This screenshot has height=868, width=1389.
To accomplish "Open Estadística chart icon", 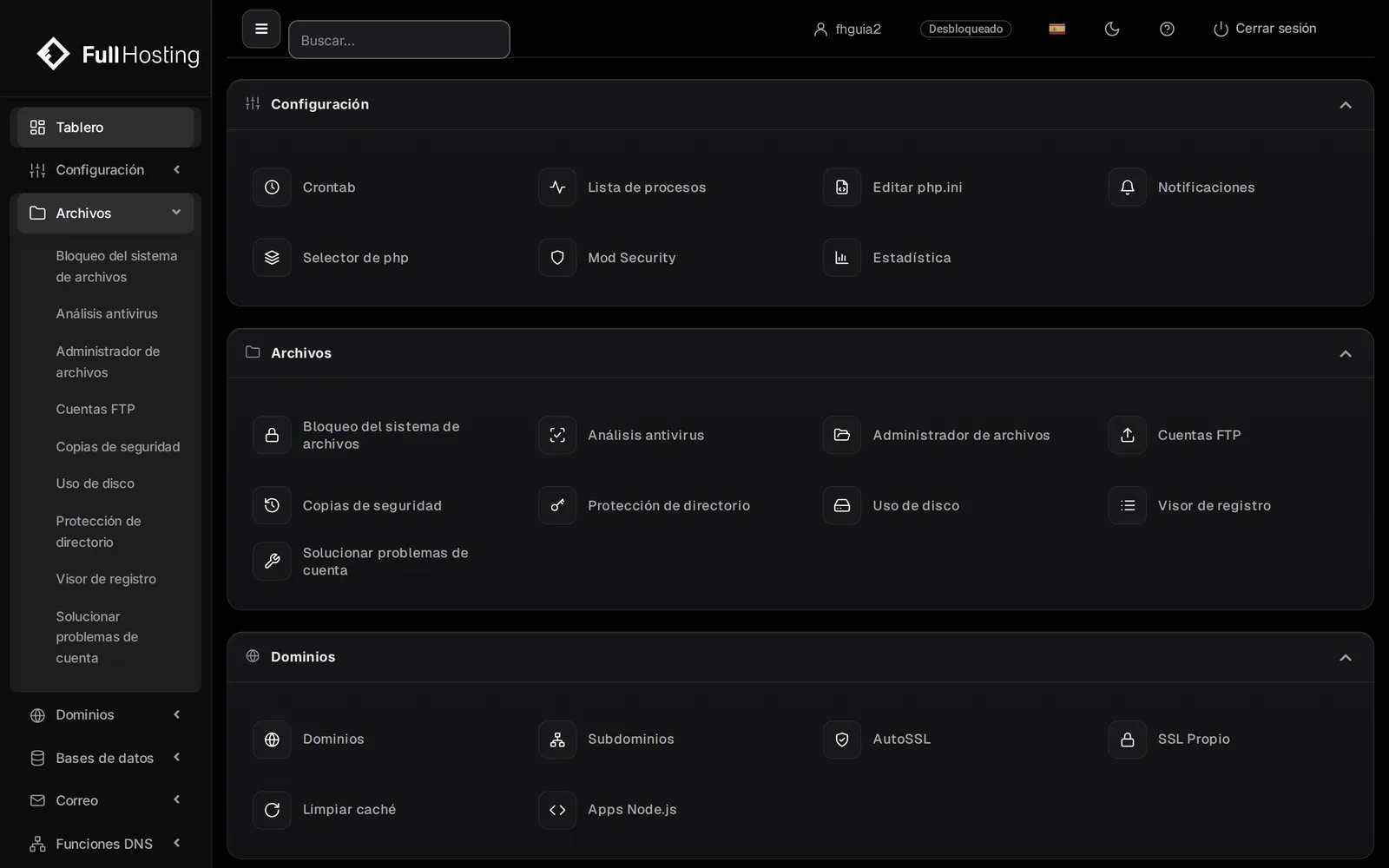I will point(842,258).
